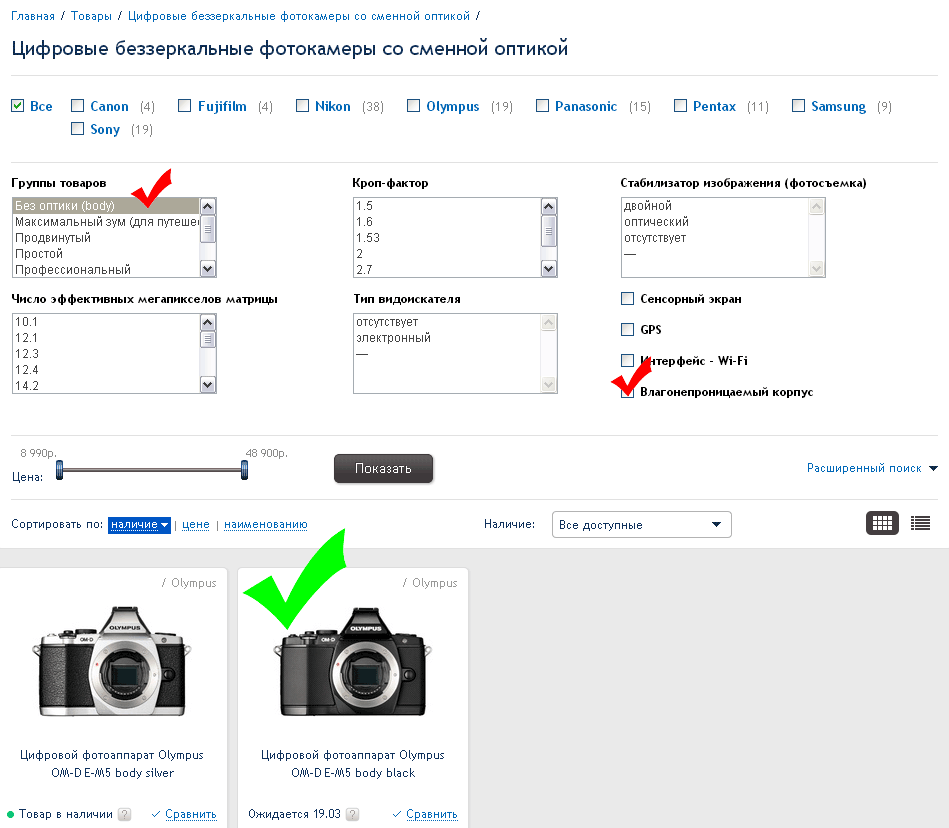Open the black Olympus camera thumbnail
The width and height of the screenshot is (949, 828).
point(353,662)
